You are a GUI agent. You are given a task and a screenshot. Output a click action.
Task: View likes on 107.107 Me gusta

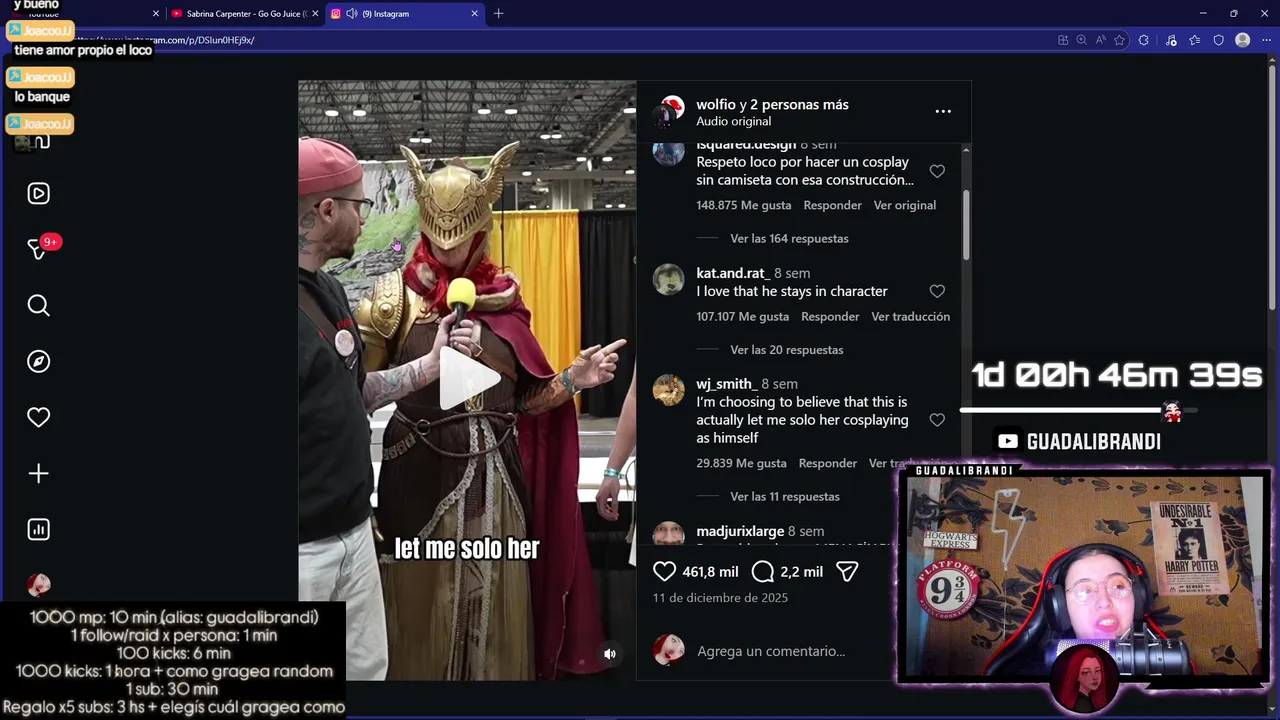click(x=743, y=316)
